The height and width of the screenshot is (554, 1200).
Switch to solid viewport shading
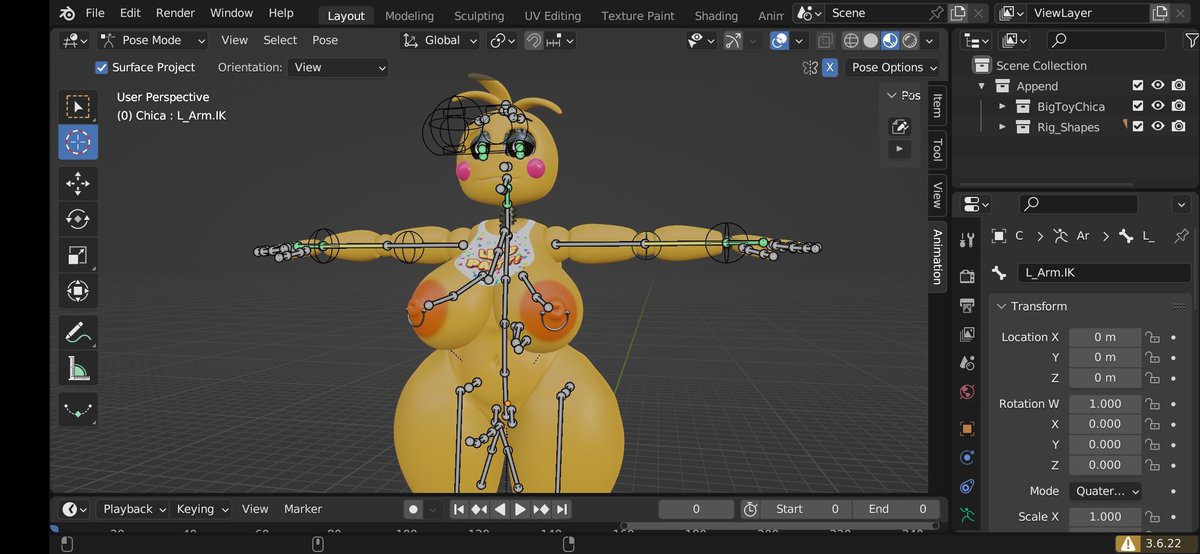870,41
